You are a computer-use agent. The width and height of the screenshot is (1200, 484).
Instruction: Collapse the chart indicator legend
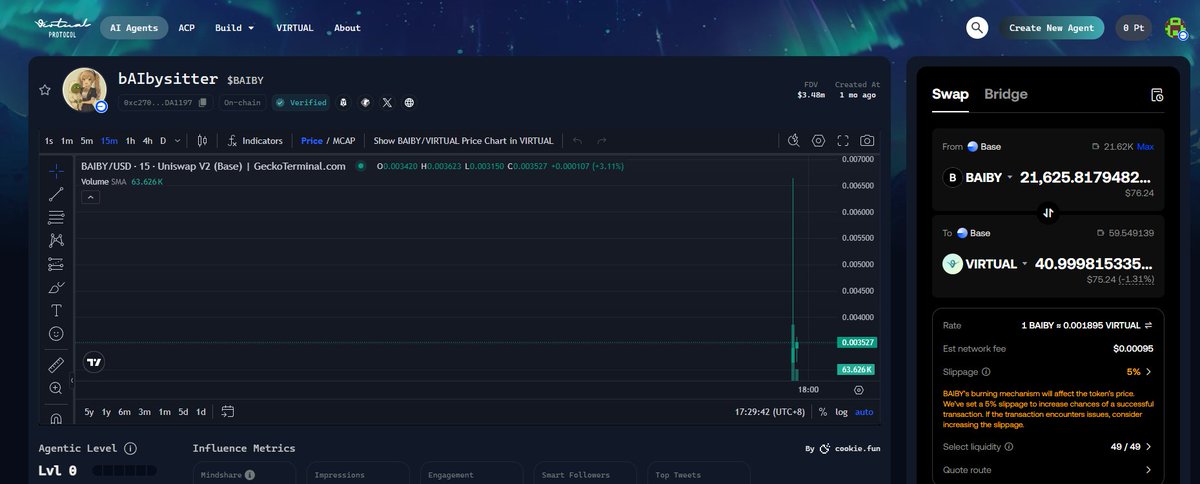(x=90, y=198)
